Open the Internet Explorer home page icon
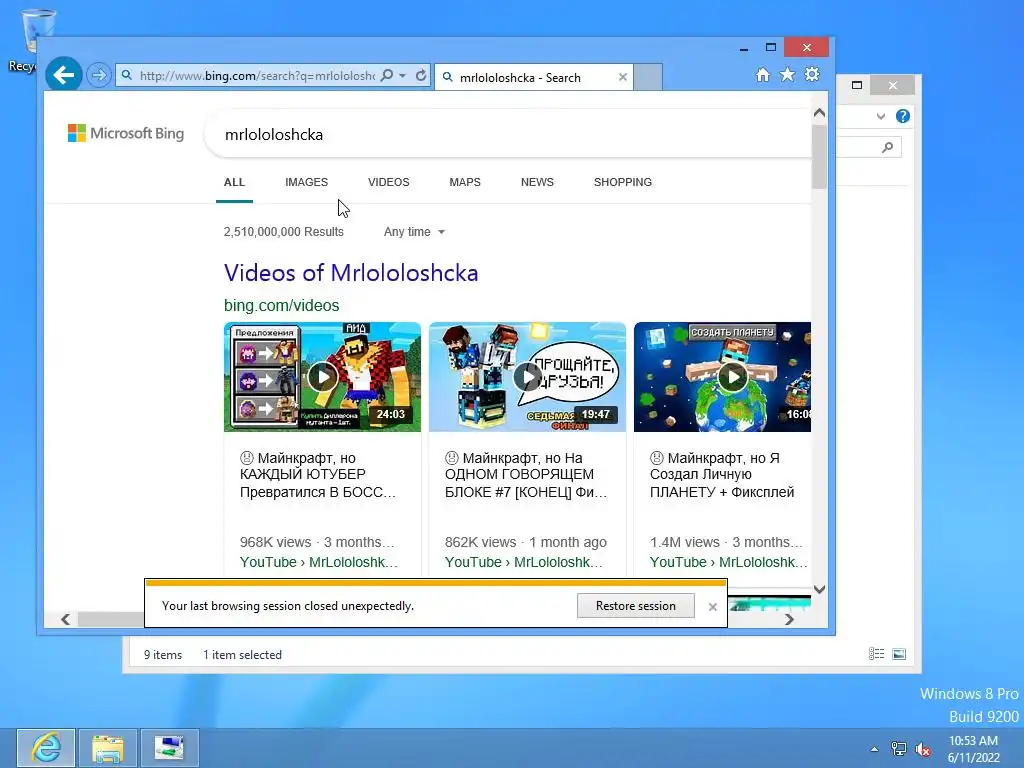Viewport: 1024px width, 768px height. coord(763,74)
